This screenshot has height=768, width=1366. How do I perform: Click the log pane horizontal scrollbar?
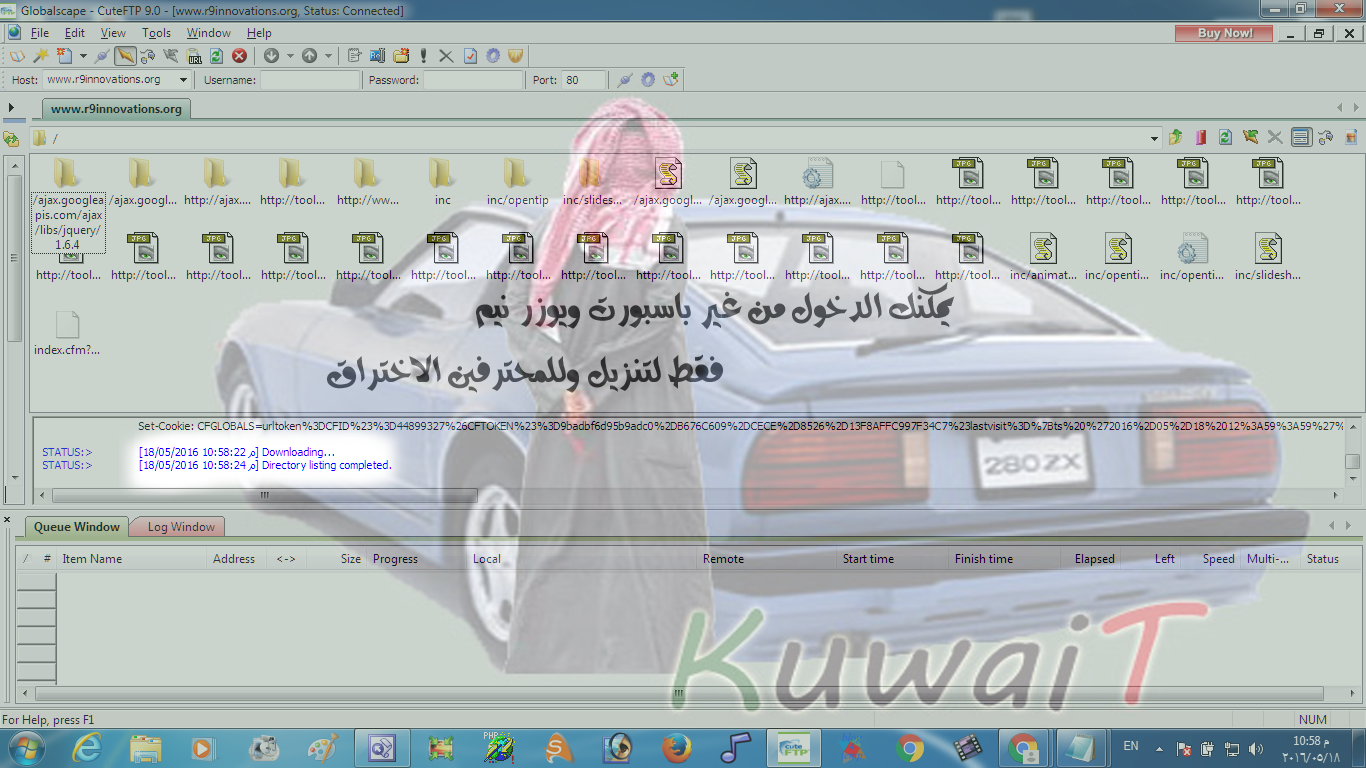264,495
